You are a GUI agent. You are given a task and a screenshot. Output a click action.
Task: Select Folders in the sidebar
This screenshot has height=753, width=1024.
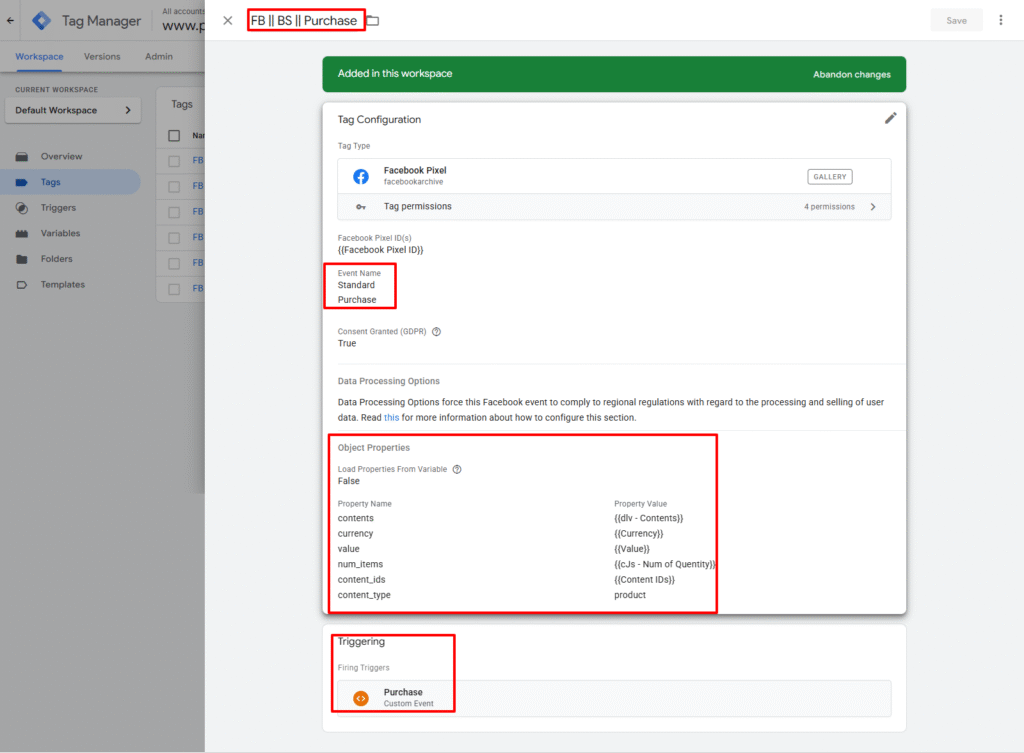tap(56, 259)
